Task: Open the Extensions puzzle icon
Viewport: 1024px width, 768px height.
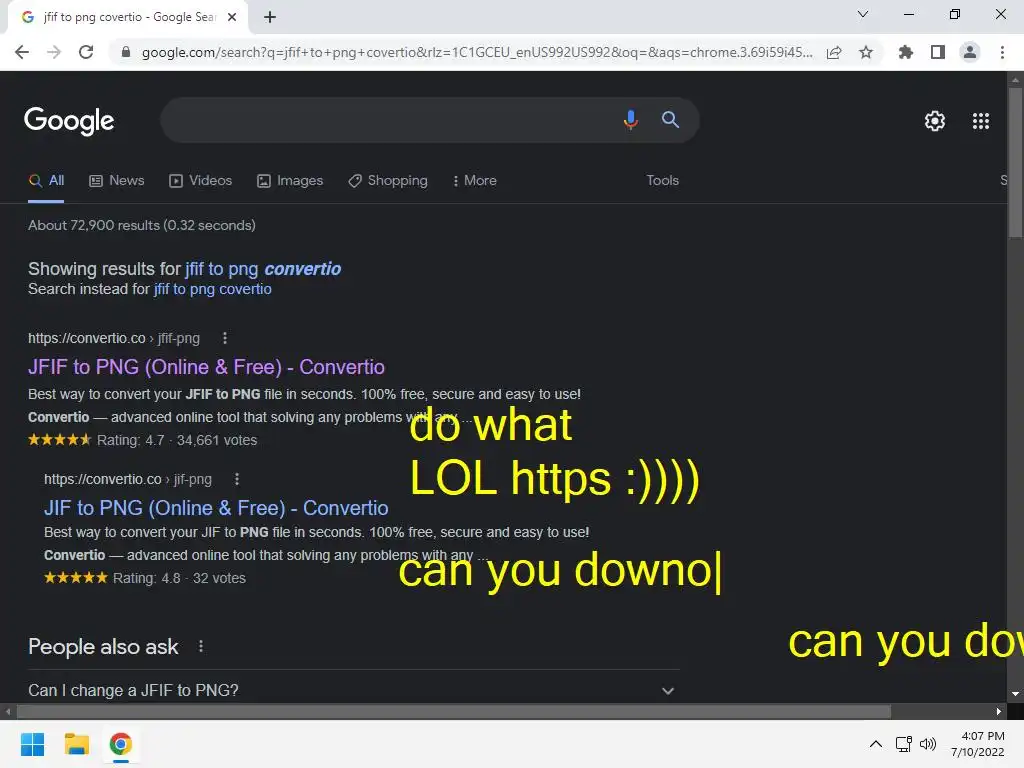Action: (906, 52)
